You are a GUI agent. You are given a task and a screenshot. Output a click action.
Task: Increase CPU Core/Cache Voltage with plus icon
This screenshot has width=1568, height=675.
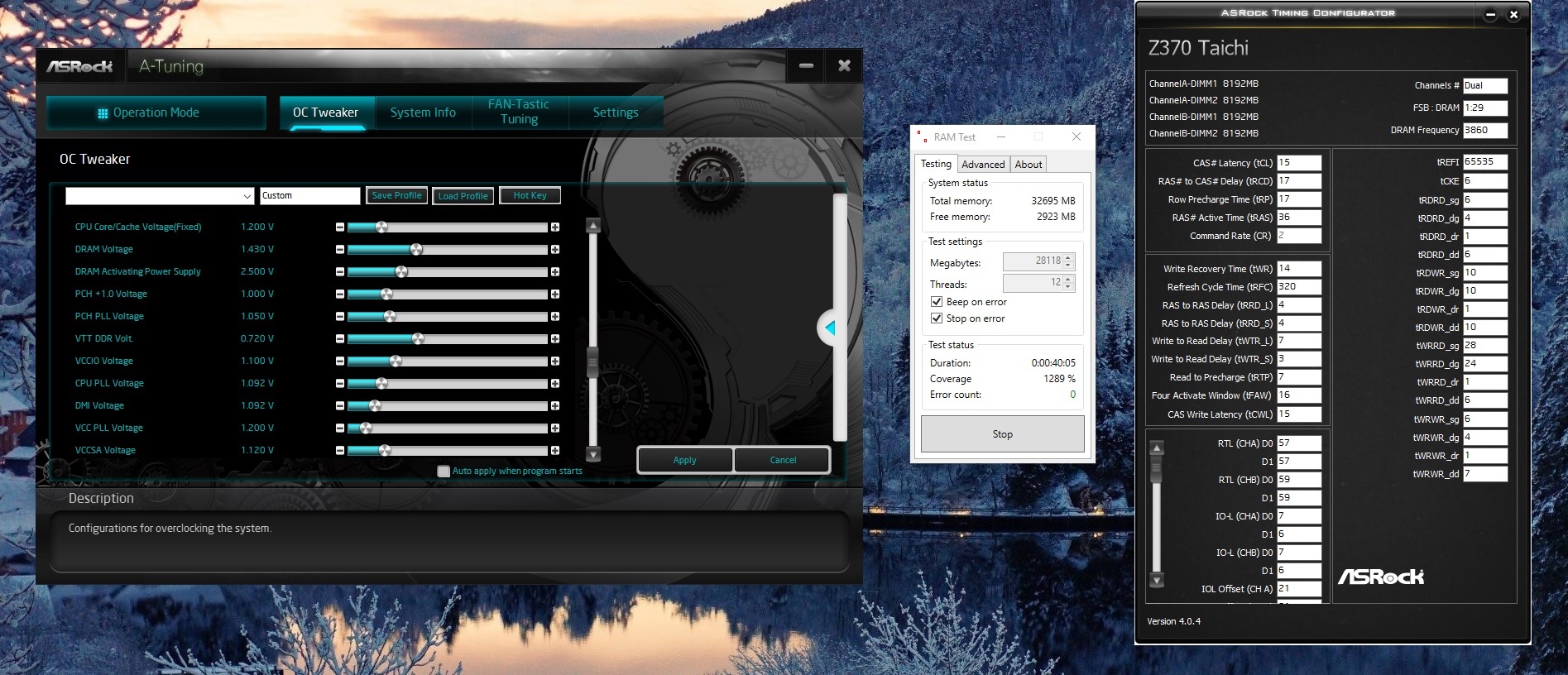click(555, 227)
